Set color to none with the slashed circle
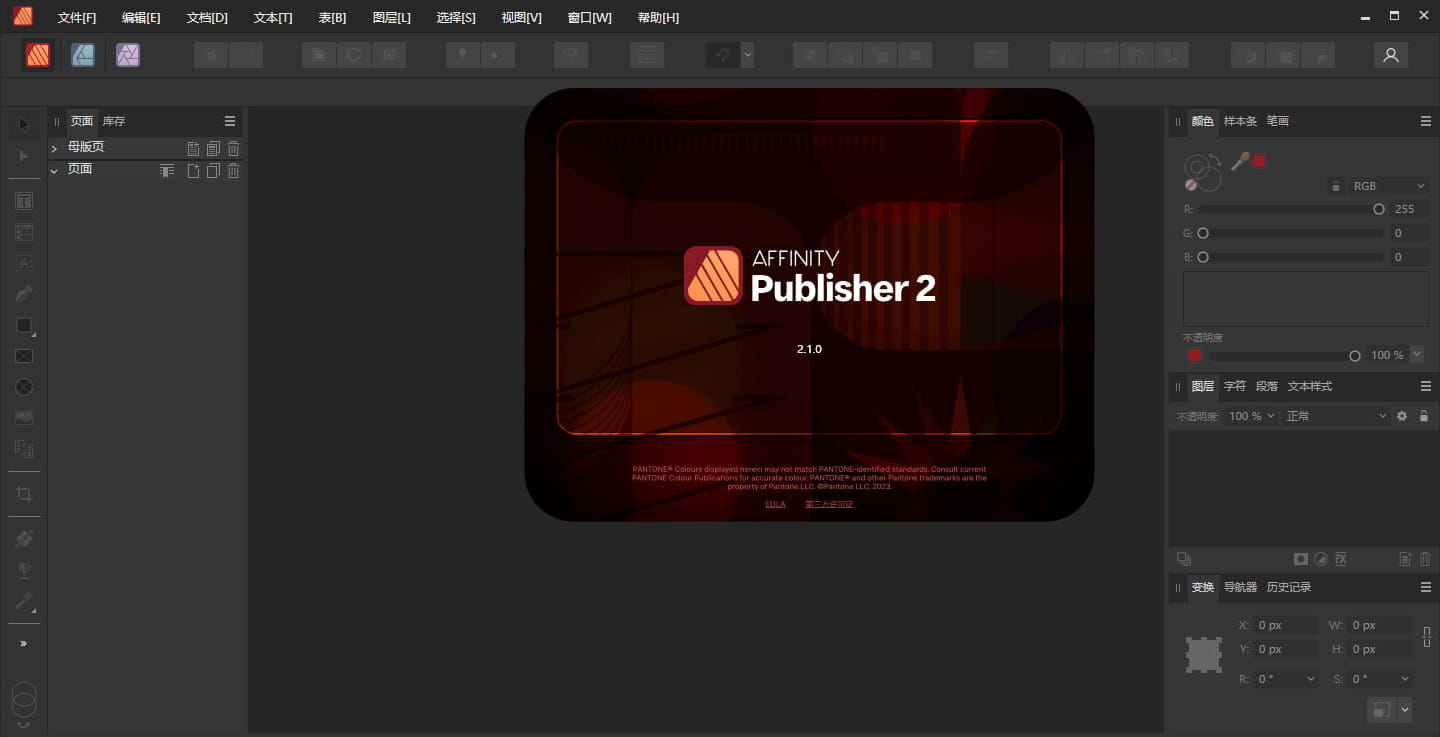1440x737 pixels. click(1191, 185)
